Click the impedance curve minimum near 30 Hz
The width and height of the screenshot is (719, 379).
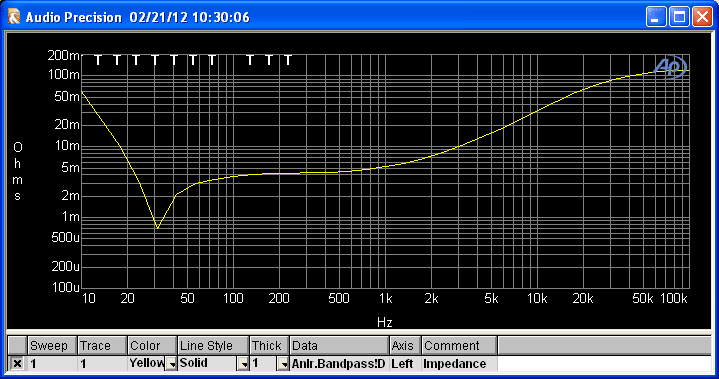coord(157,228)
